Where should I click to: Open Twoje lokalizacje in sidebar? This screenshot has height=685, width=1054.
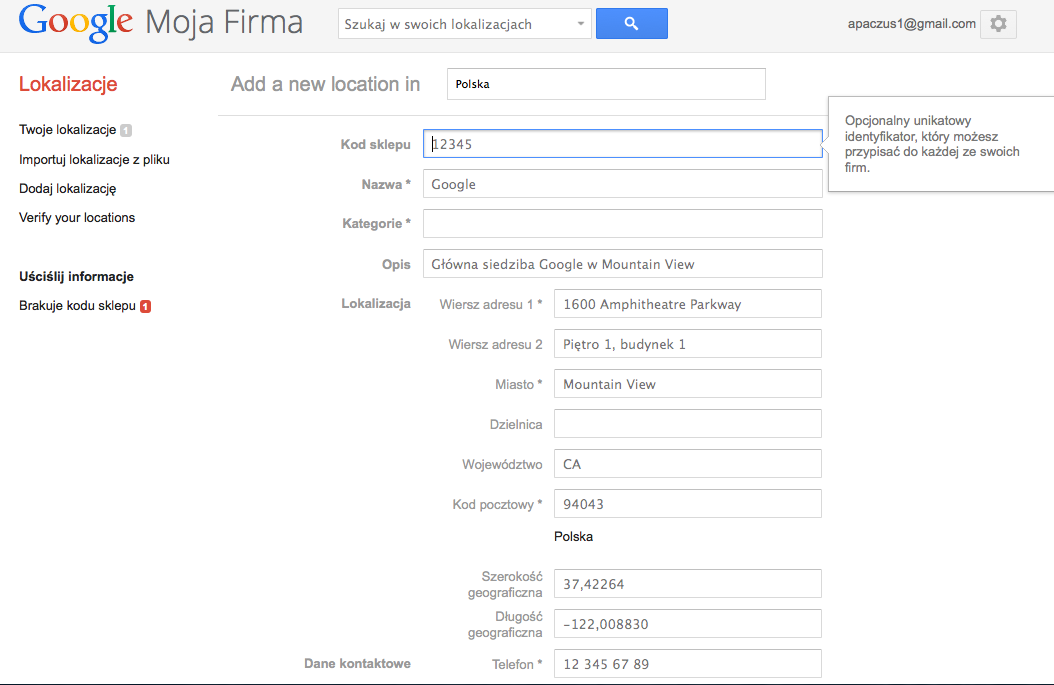tap(67, 130)
